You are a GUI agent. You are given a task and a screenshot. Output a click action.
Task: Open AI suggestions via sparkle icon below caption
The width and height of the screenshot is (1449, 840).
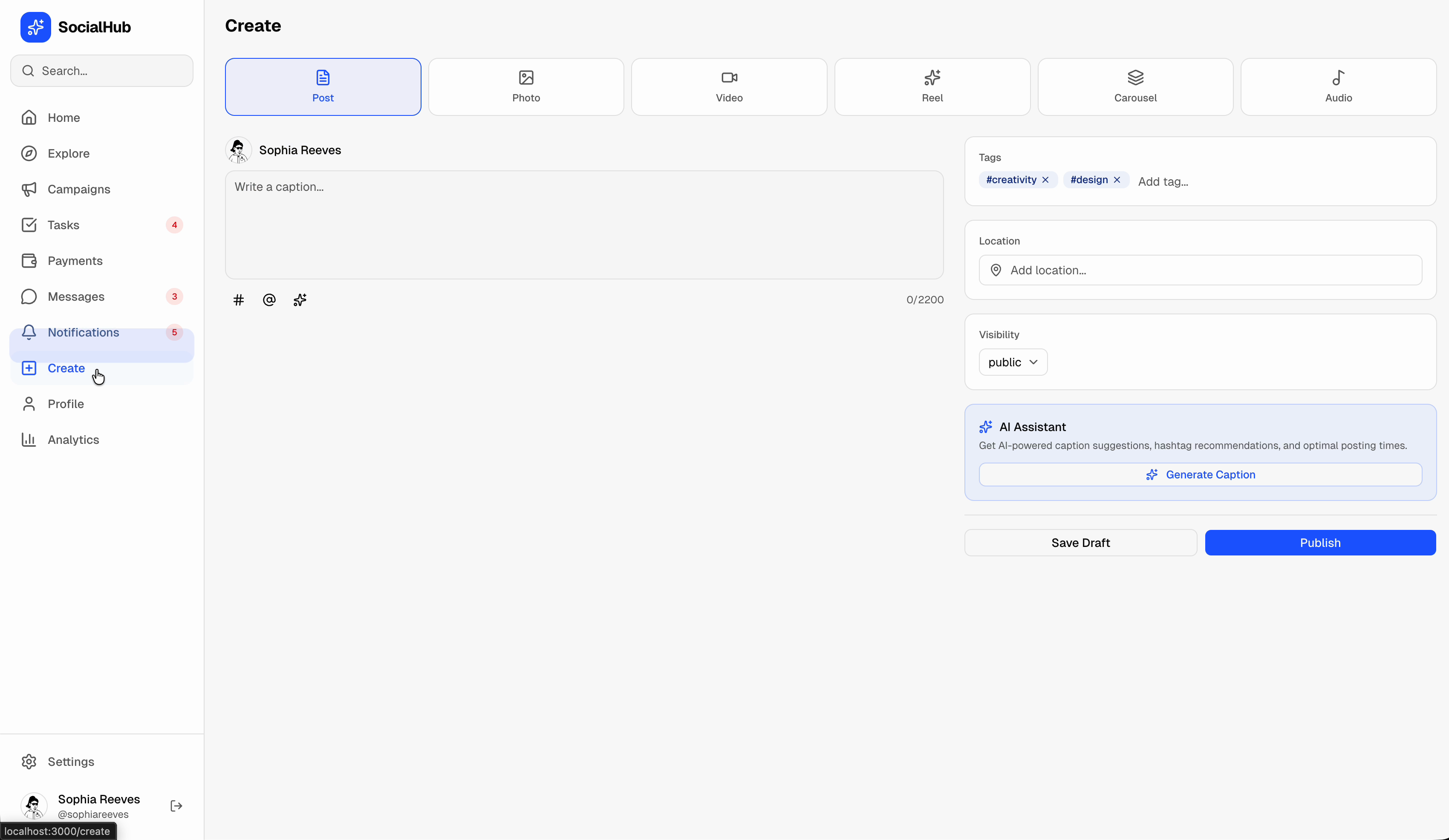300,299
